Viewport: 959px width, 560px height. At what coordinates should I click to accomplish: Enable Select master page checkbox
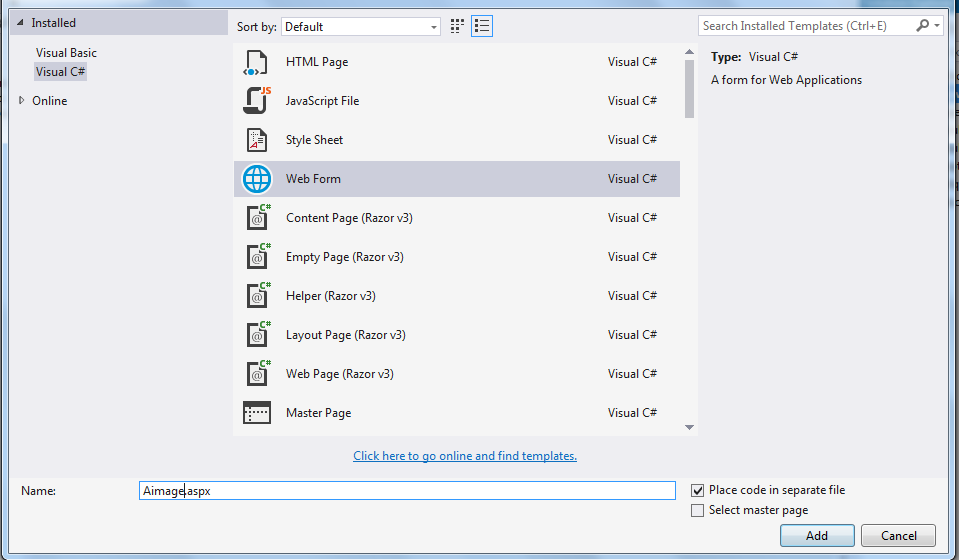(697, 510)
